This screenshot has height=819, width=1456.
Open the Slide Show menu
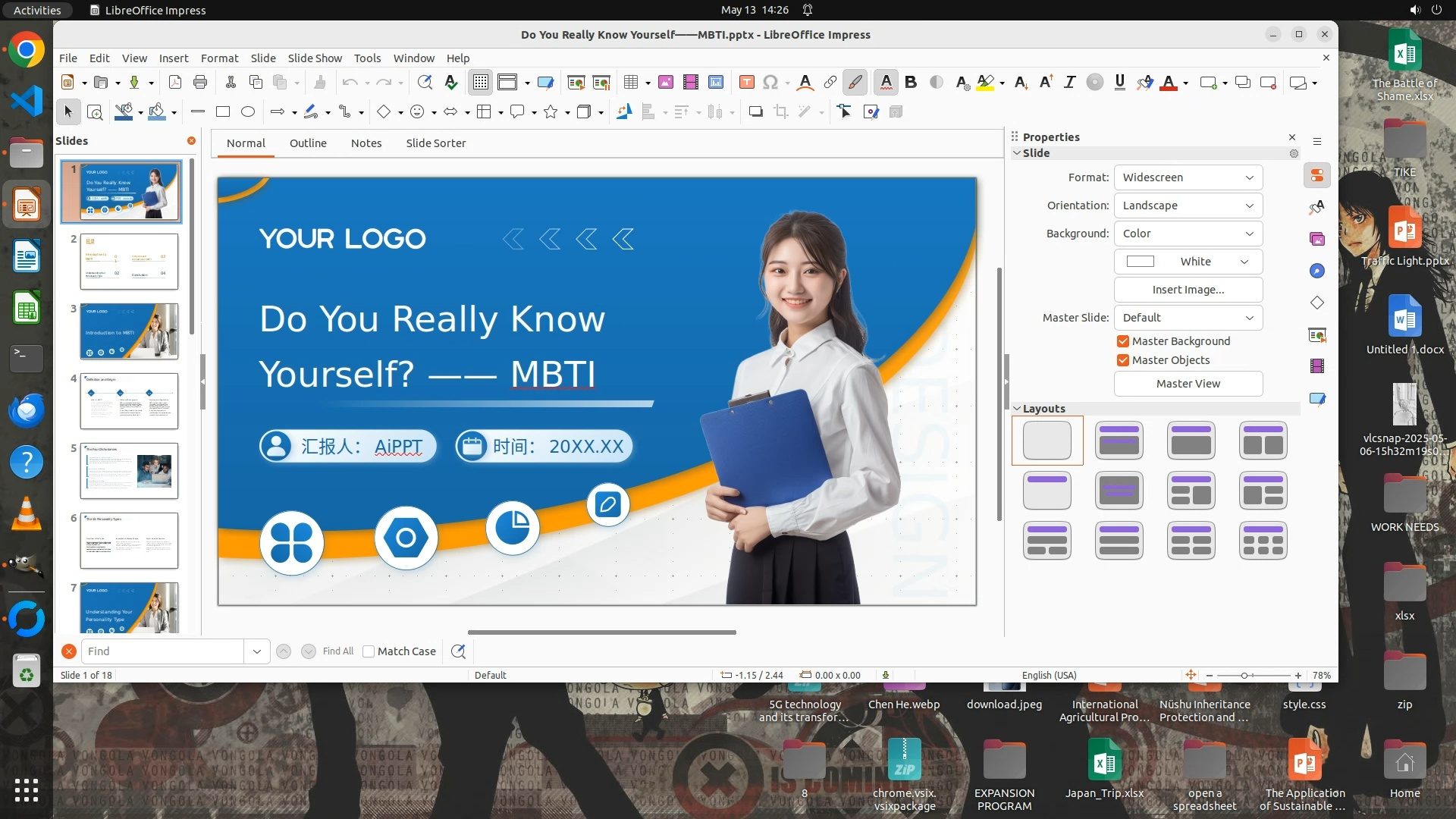(x=315, y=58)
